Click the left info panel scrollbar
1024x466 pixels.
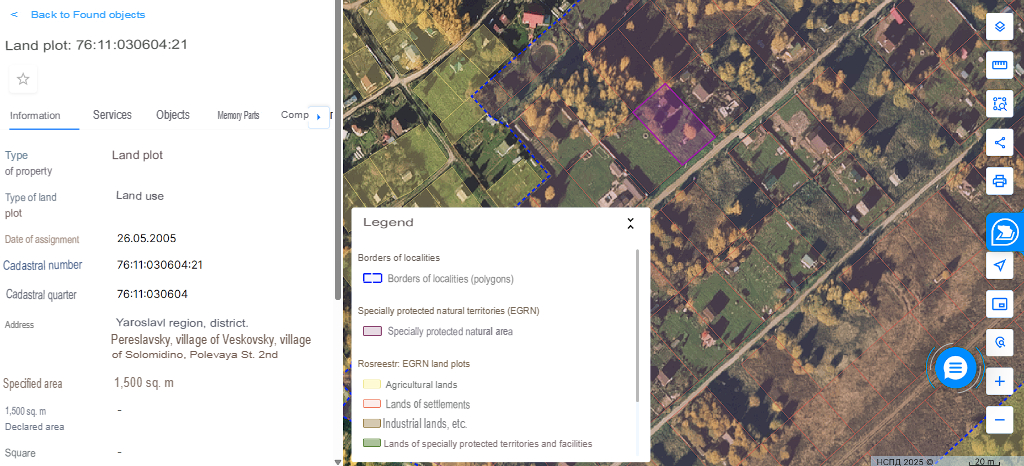coord(338,150)
